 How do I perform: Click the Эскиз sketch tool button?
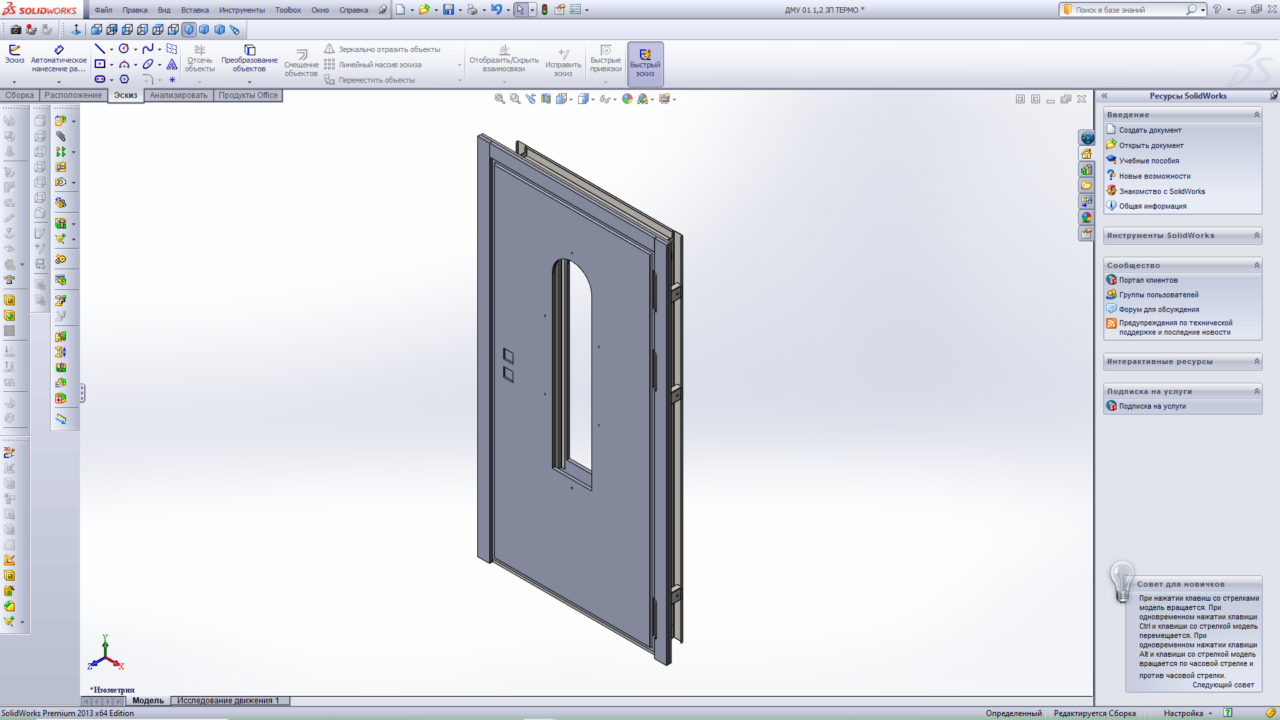14,54
